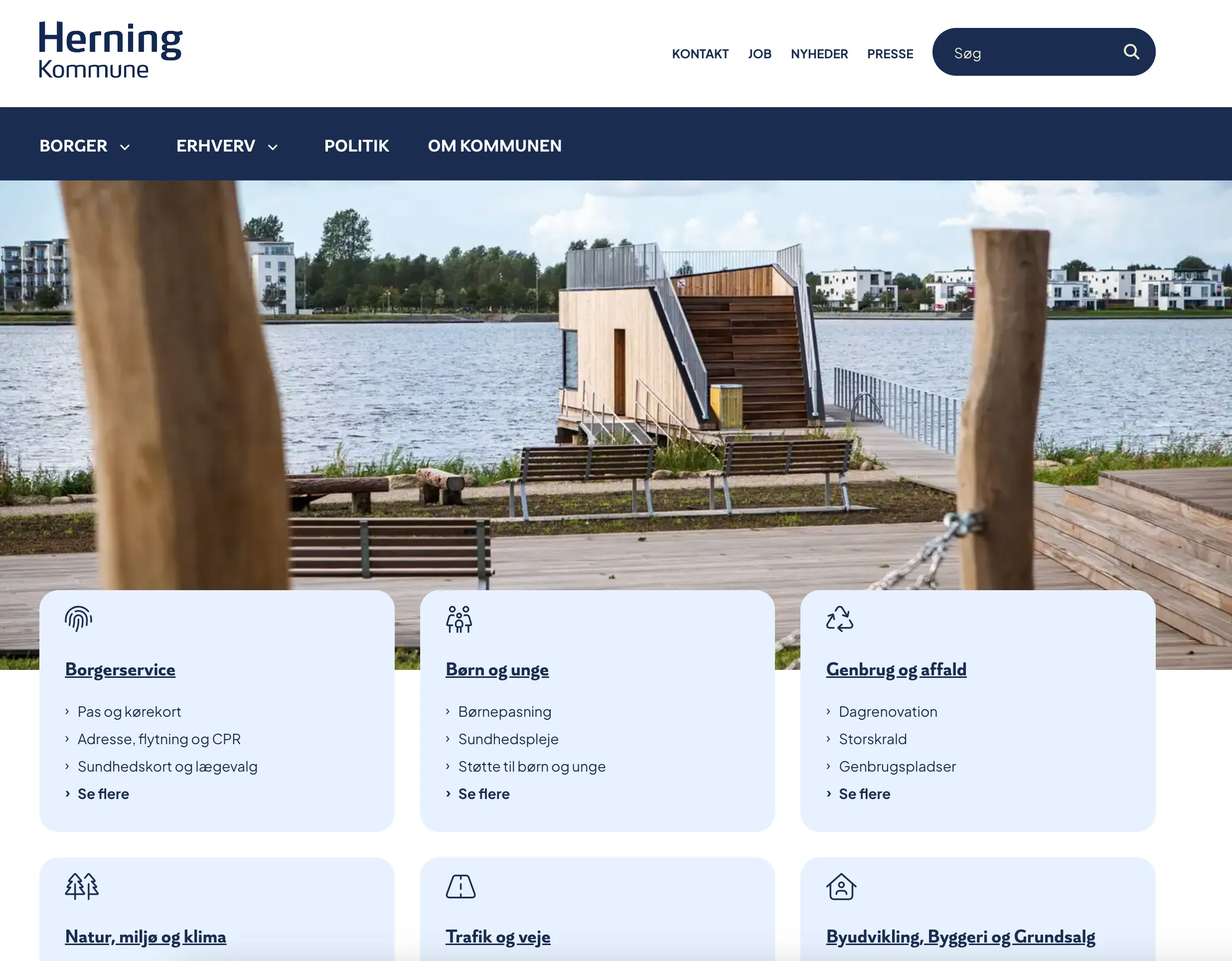
Task: Open the Børnepasning link
Action: 505,712
